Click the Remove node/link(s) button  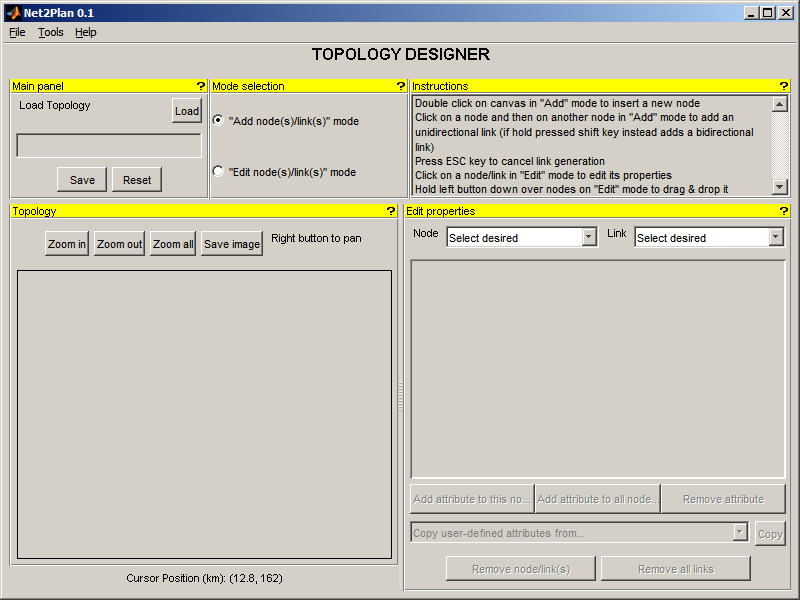pos(521,569)
